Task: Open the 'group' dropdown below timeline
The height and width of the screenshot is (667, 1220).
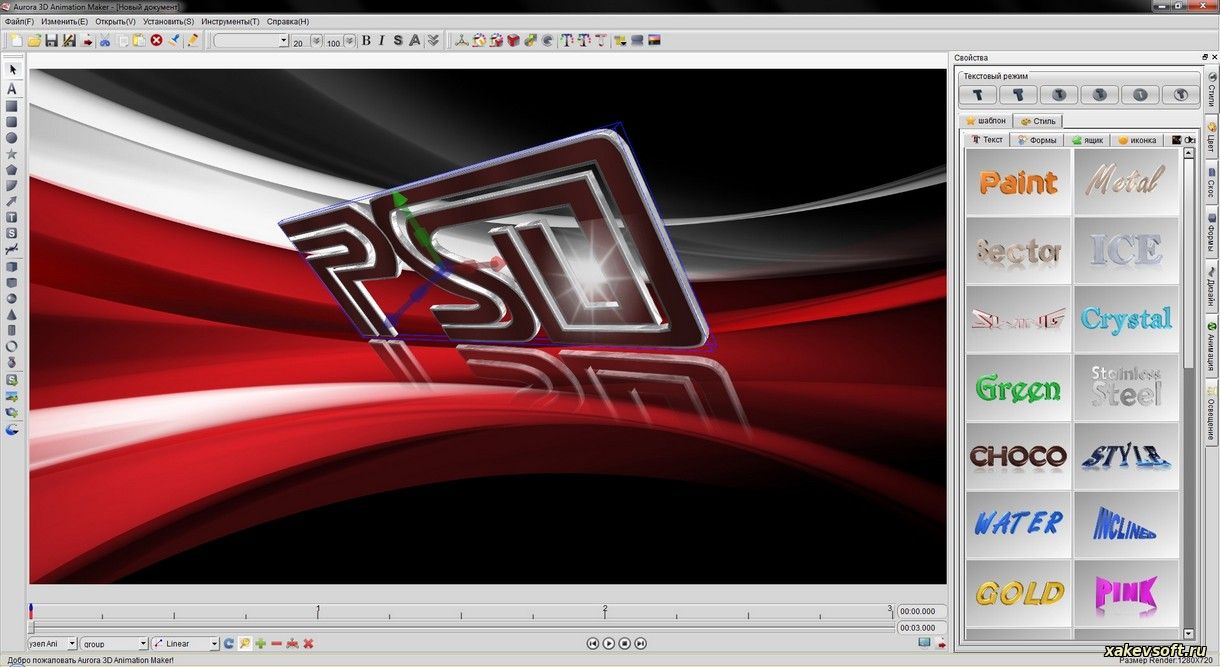Action: click(143, 644)
